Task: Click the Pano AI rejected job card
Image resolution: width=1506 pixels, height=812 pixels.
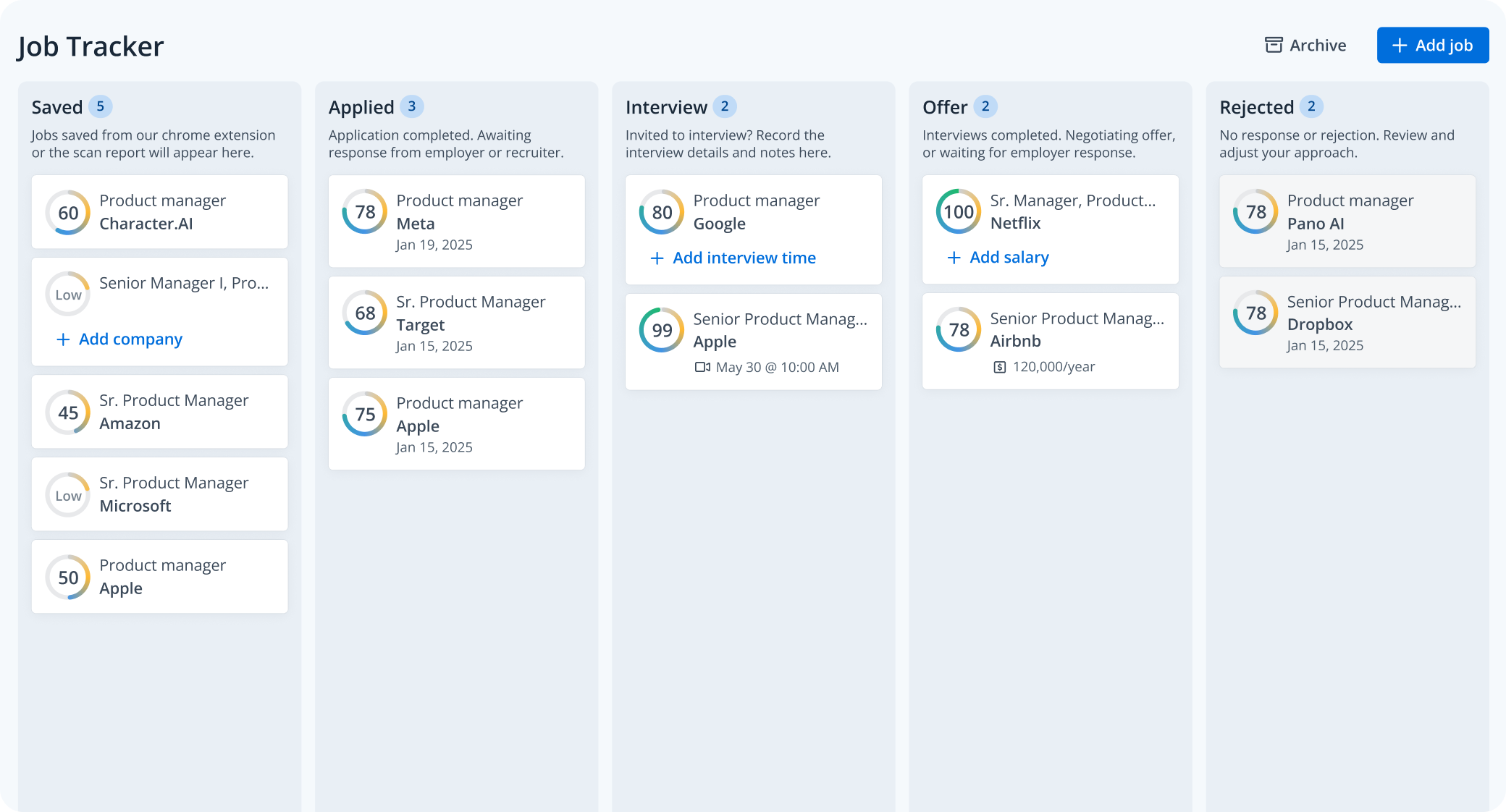Action: pos(1347,221)
